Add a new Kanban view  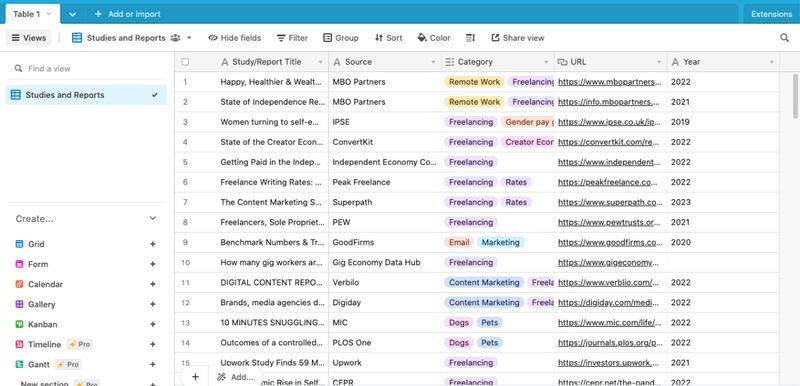[153, 324]
